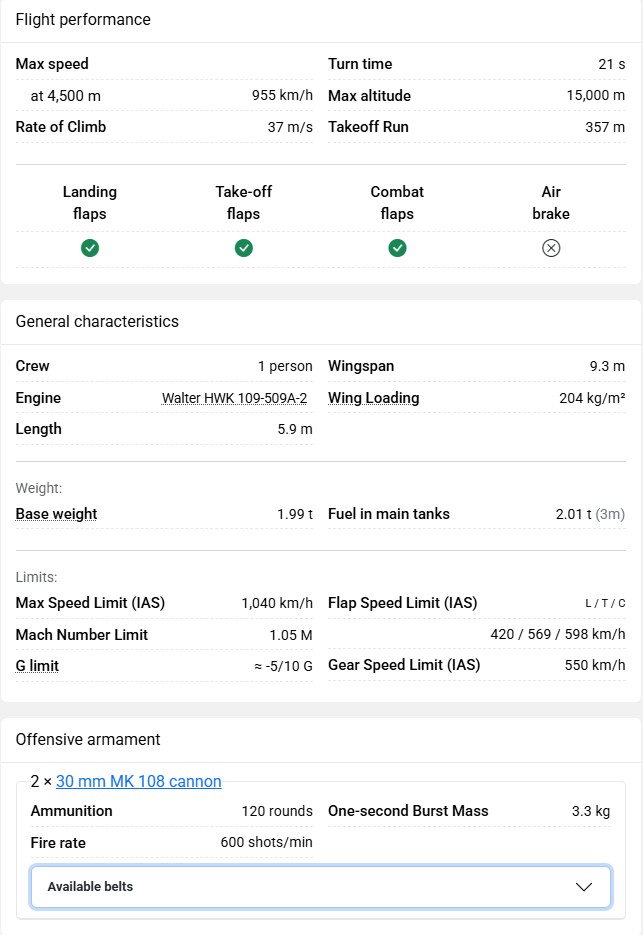Click the green check under Take-off flaps
Screen dimensions: 643x935
(x=244, y=248)
